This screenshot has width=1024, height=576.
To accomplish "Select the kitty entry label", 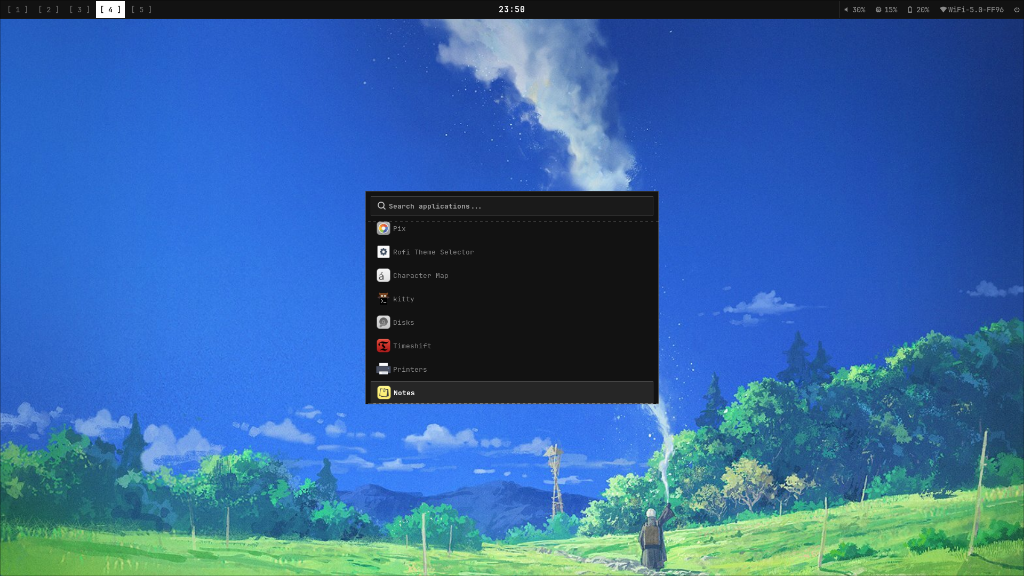I will (404, 299).
